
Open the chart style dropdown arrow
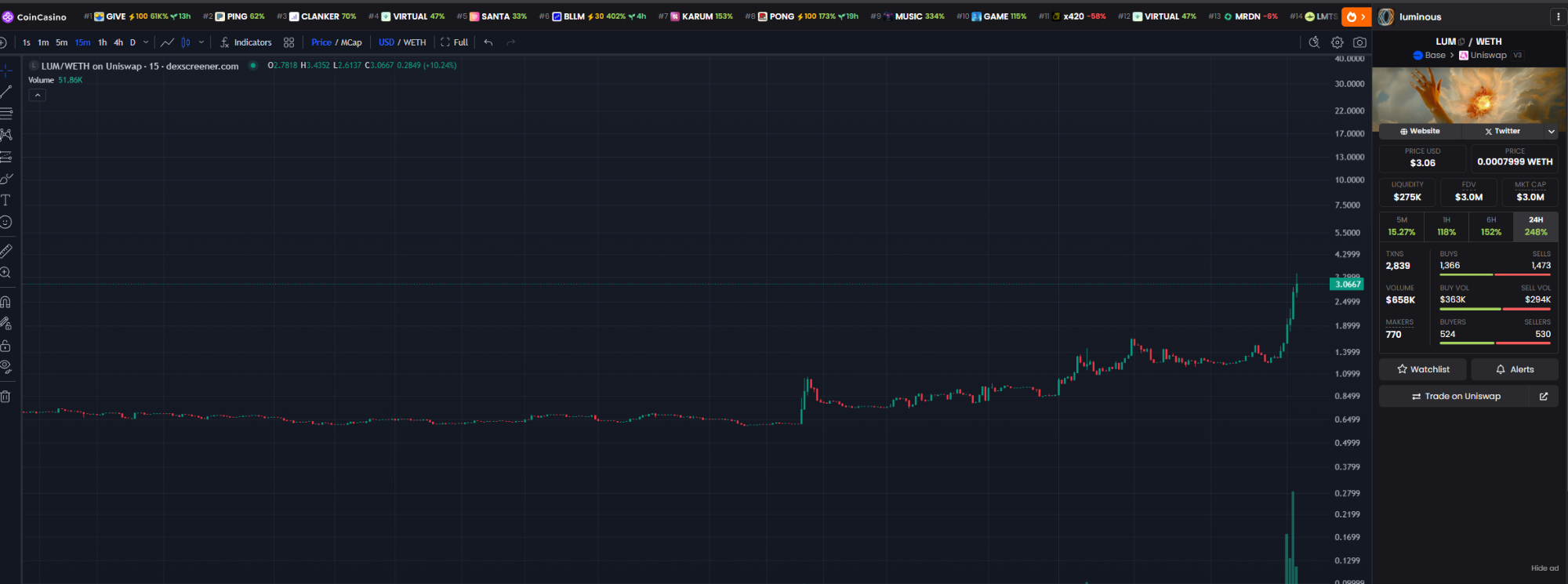201,42
